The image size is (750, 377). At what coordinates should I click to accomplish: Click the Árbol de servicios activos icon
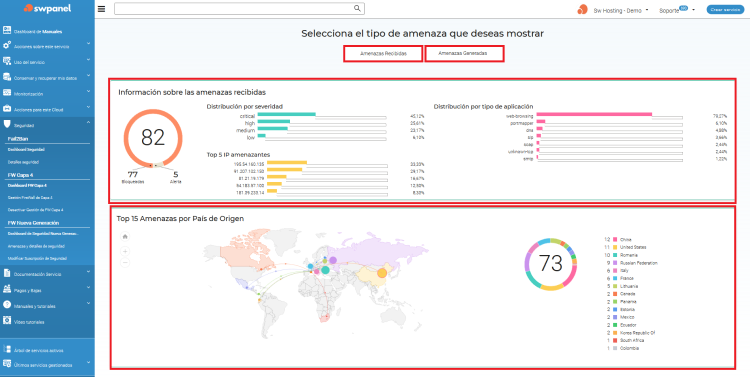point(7,349)
